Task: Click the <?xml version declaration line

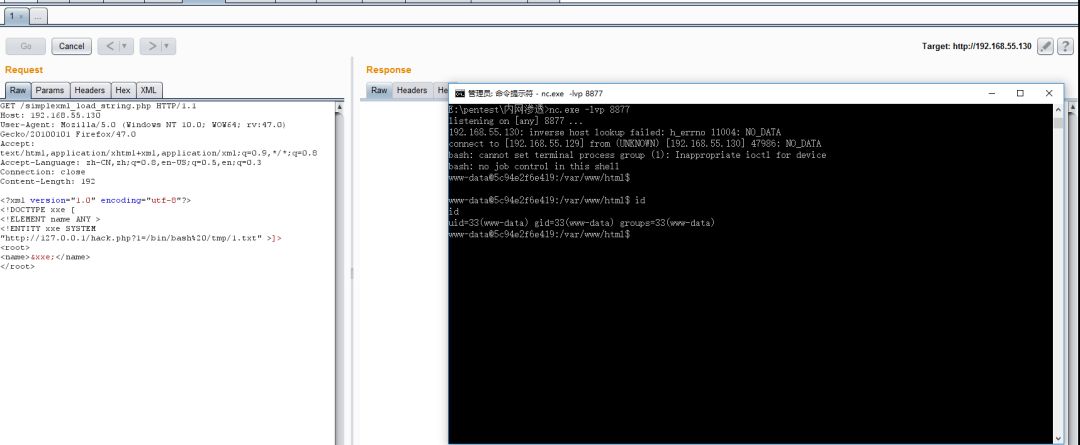Action: pyautogui.click(x=95, y=200)
